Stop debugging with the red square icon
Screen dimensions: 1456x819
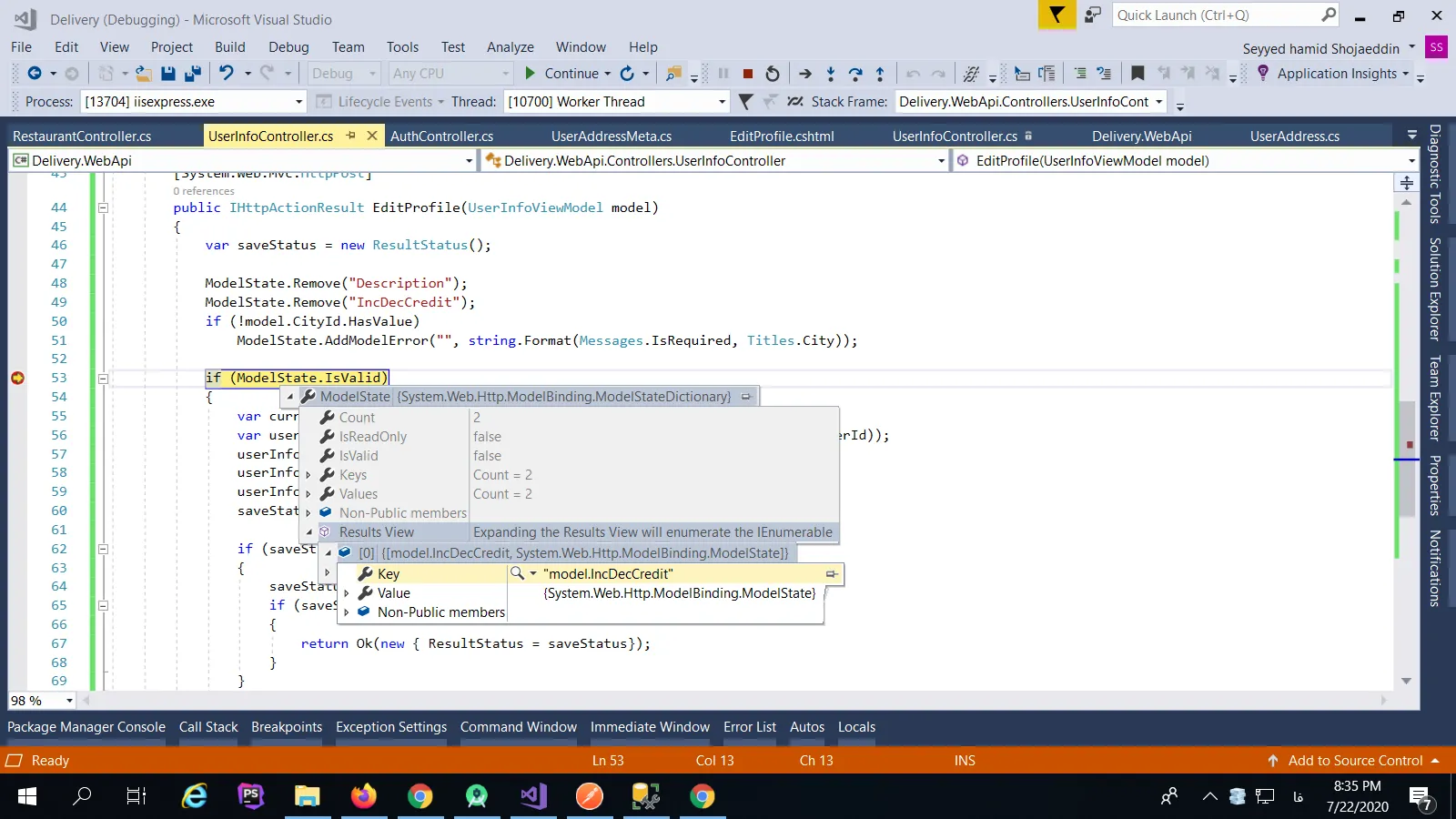pos(748,74)
